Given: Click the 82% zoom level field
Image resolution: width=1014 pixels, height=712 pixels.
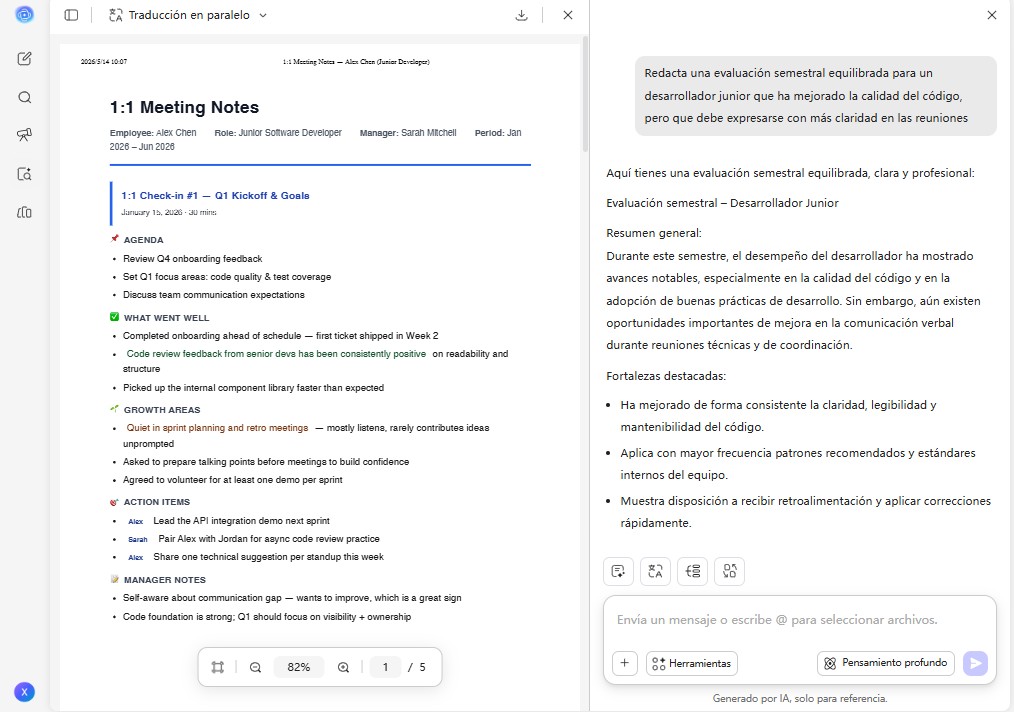Looking at the screenshot, I should (299, 667).
